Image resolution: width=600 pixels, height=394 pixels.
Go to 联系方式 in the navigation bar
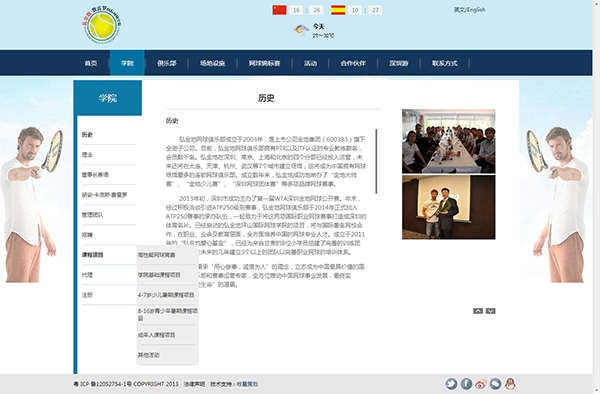[x=445, y=63]
